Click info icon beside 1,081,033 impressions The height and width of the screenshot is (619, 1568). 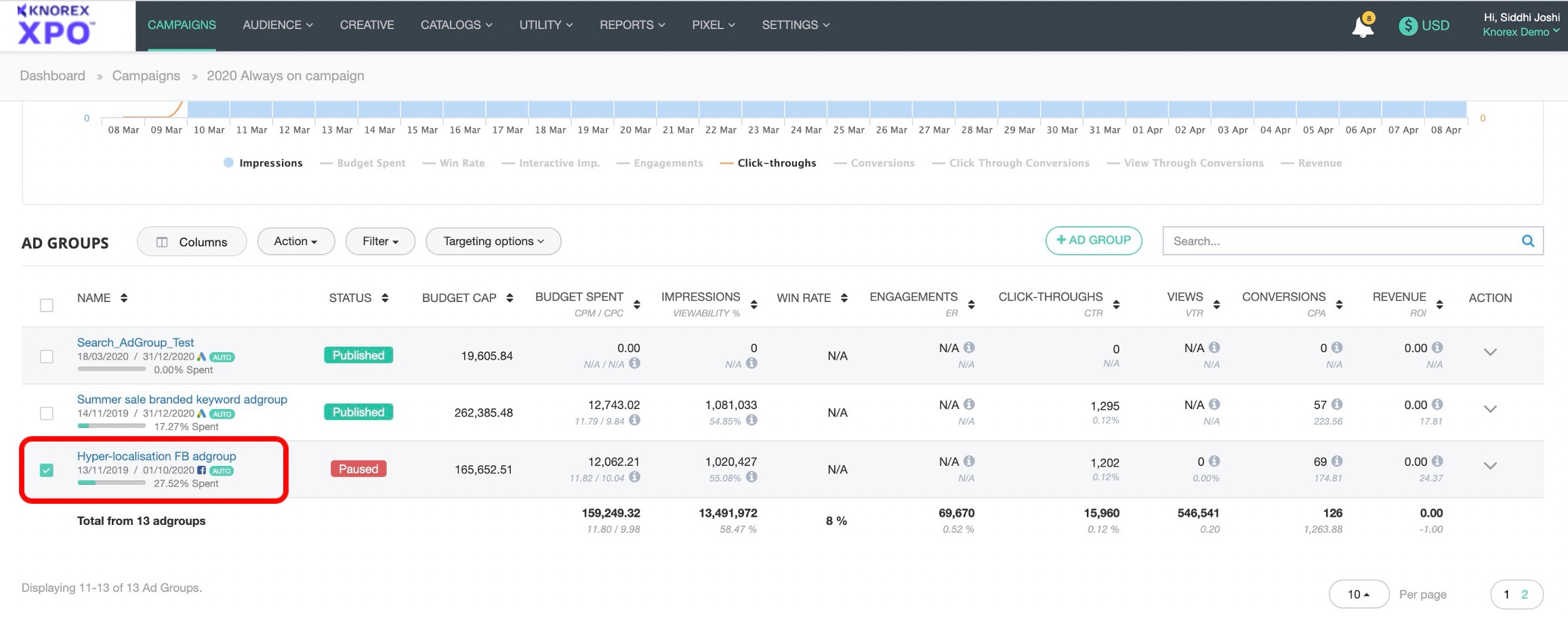751,420
